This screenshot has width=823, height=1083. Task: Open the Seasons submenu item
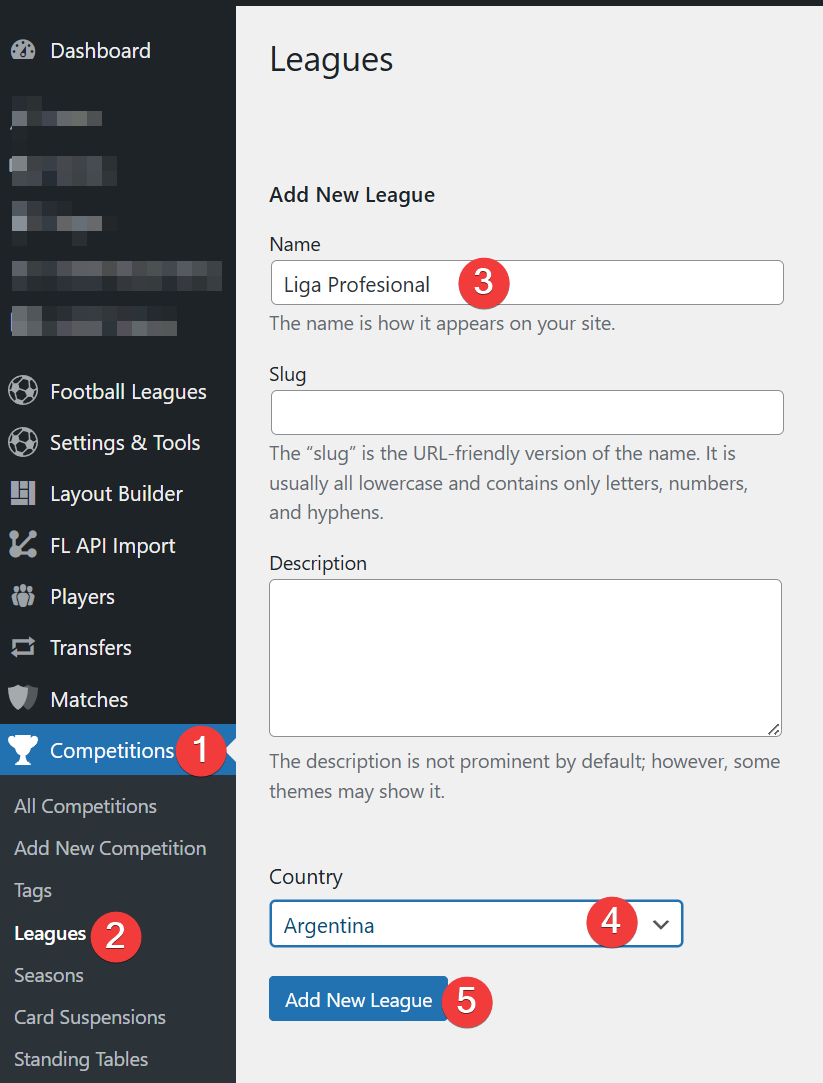point(49,975)
